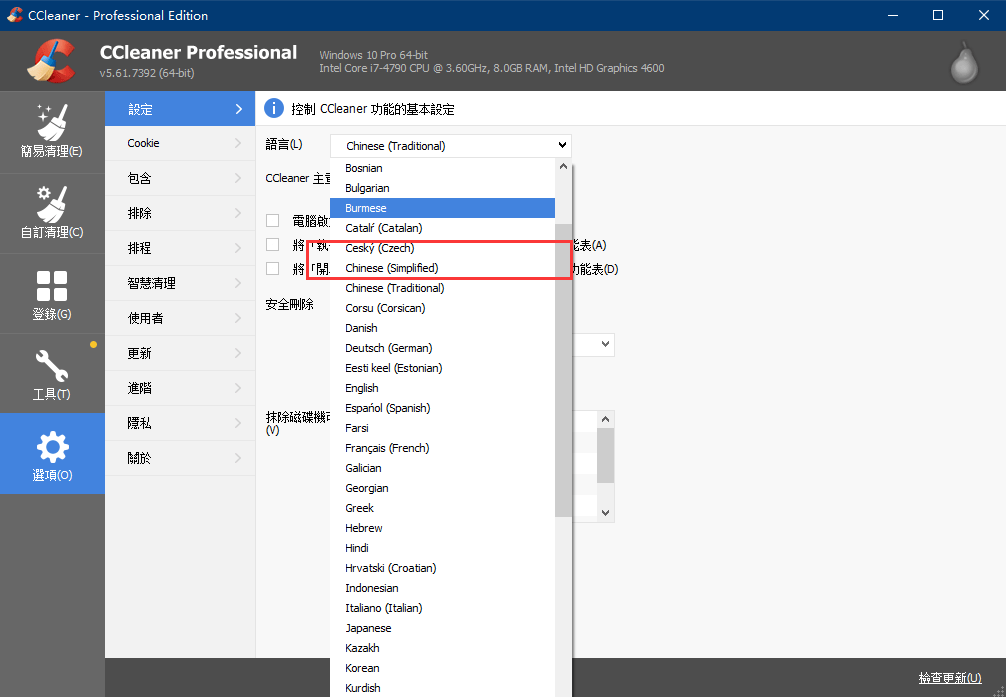Open the Cookie settings tab
Viewport: 1006px width, 697px height.
pyautogui.click(x=180, y=143)
